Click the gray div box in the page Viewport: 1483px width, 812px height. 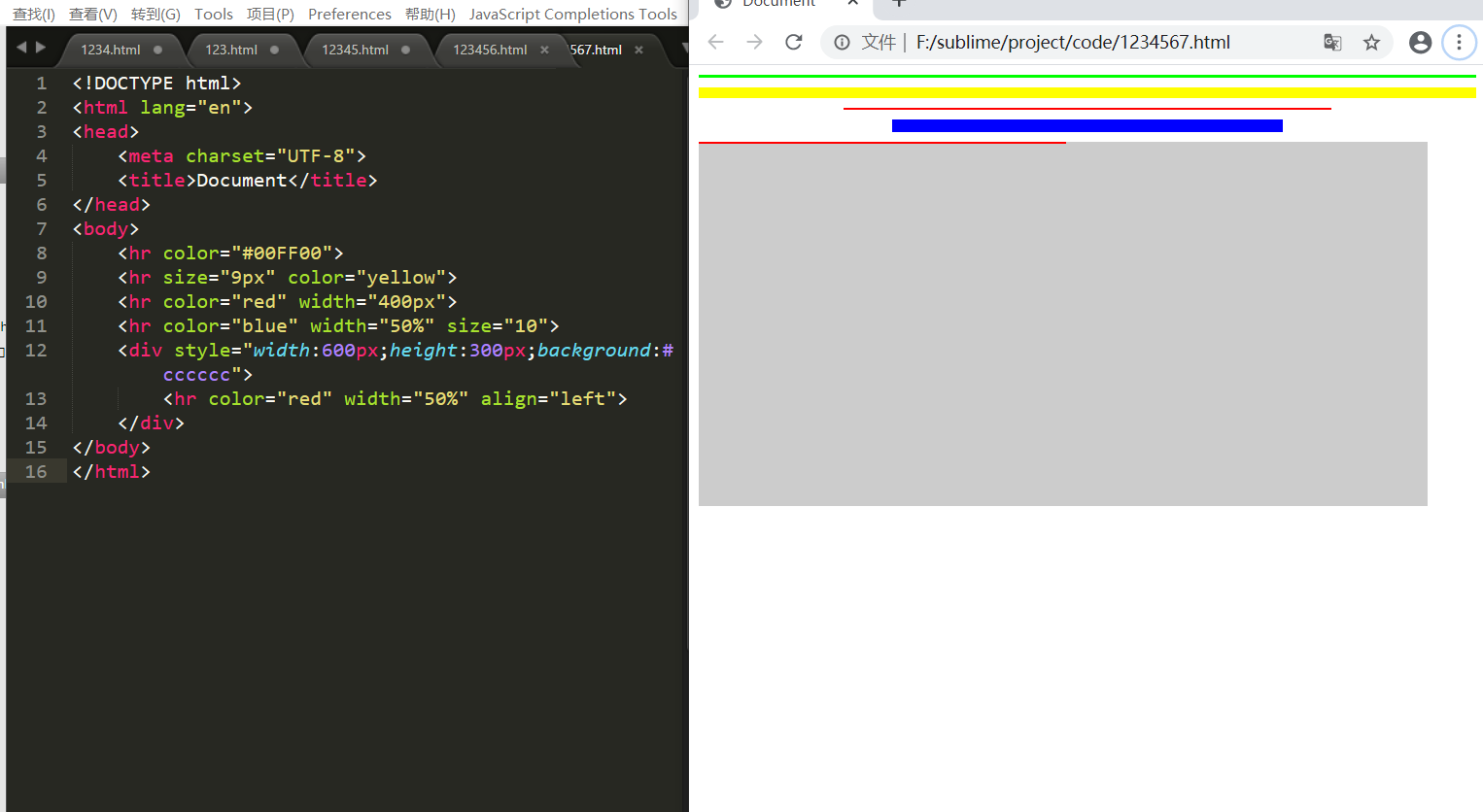point(1063,324)
